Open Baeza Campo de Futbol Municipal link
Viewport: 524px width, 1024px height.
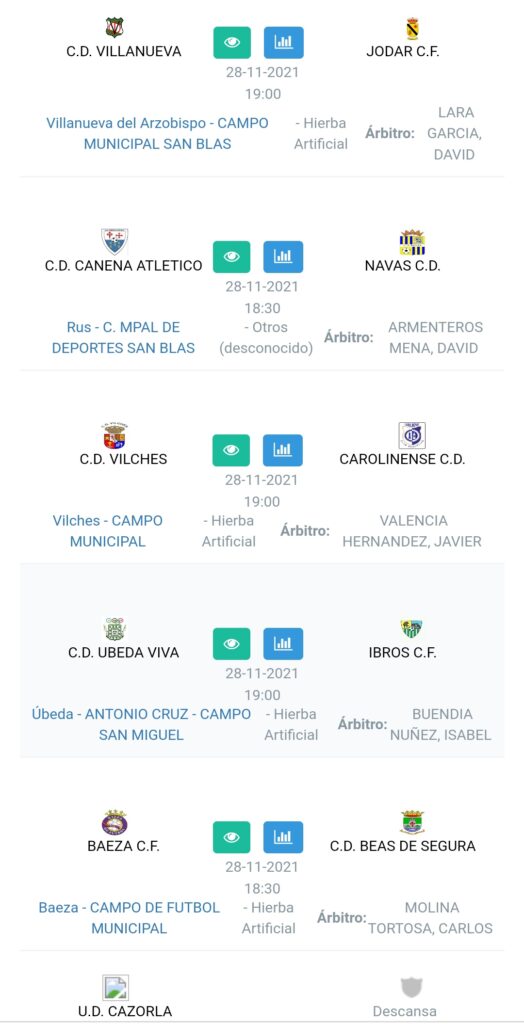129,918
